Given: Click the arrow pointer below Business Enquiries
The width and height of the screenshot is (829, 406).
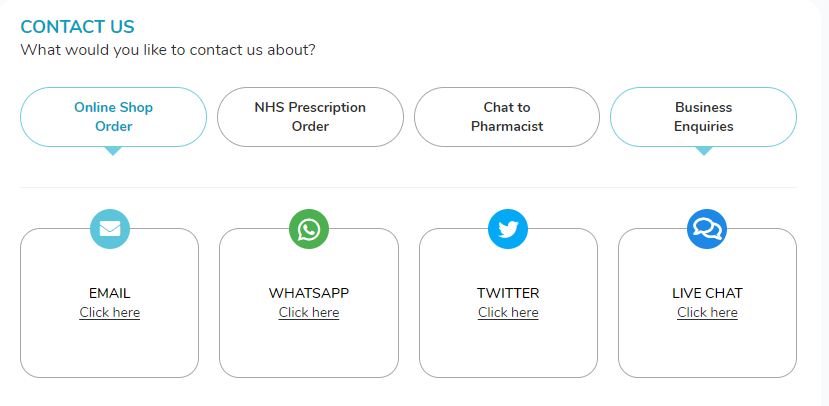Looking at the screenshot, I should coord(703,151).
